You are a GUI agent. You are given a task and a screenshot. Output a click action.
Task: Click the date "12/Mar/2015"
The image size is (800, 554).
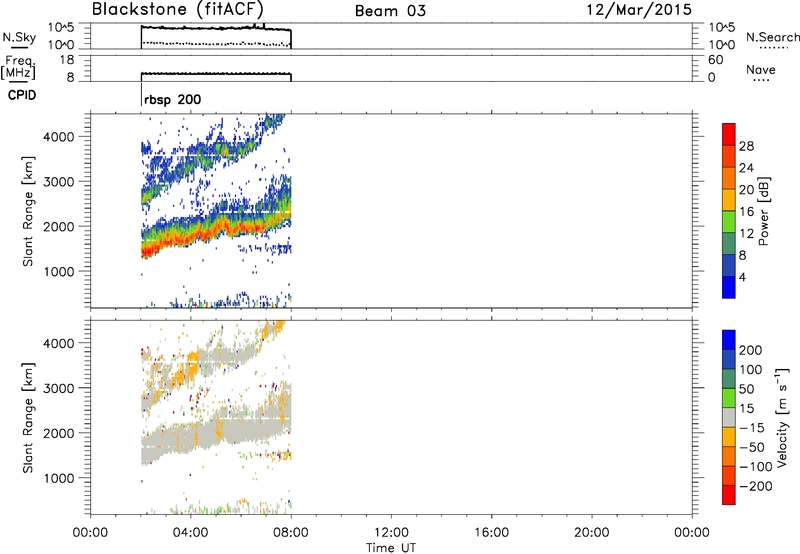click(x=639, y=10)
